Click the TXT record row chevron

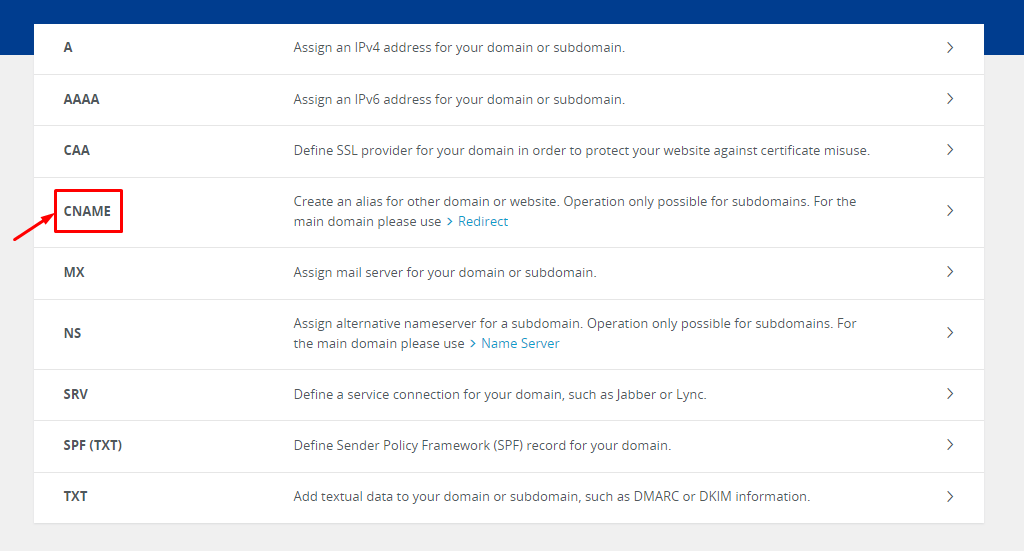pos(950,496)
